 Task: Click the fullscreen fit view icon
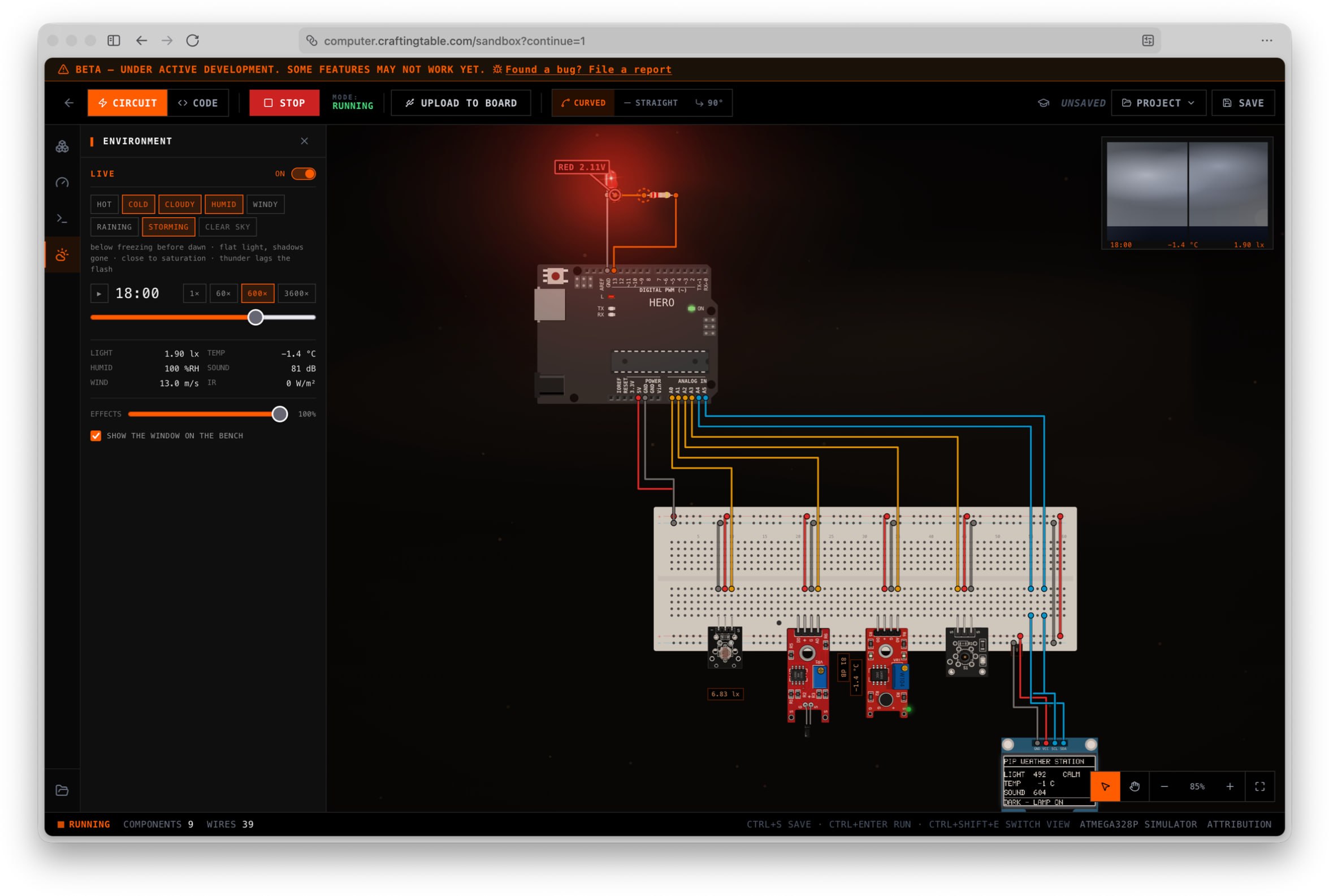(x=1259, y=787)
